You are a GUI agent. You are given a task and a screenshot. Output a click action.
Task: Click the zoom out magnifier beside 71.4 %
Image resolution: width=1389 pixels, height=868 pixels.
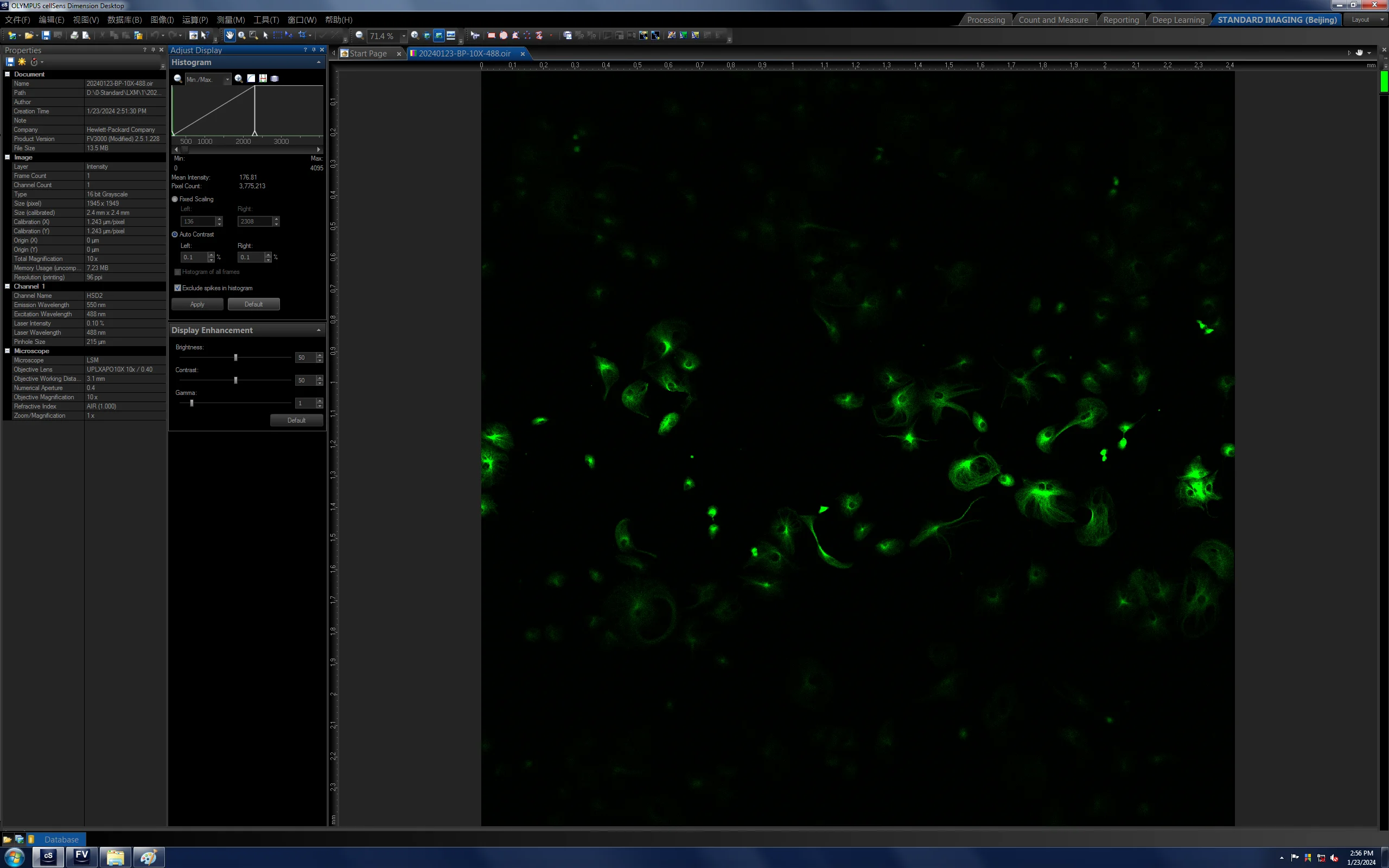tap(359, 36)
